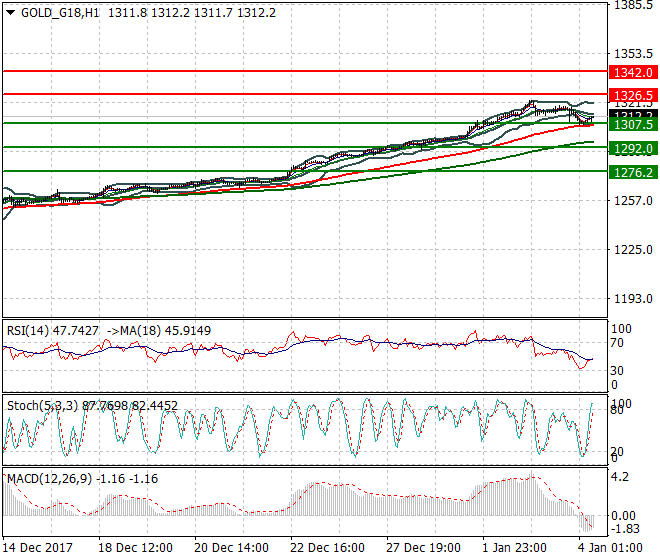
Task: Select the 1342.0 red resistance price label
Action: pos(633,73)
